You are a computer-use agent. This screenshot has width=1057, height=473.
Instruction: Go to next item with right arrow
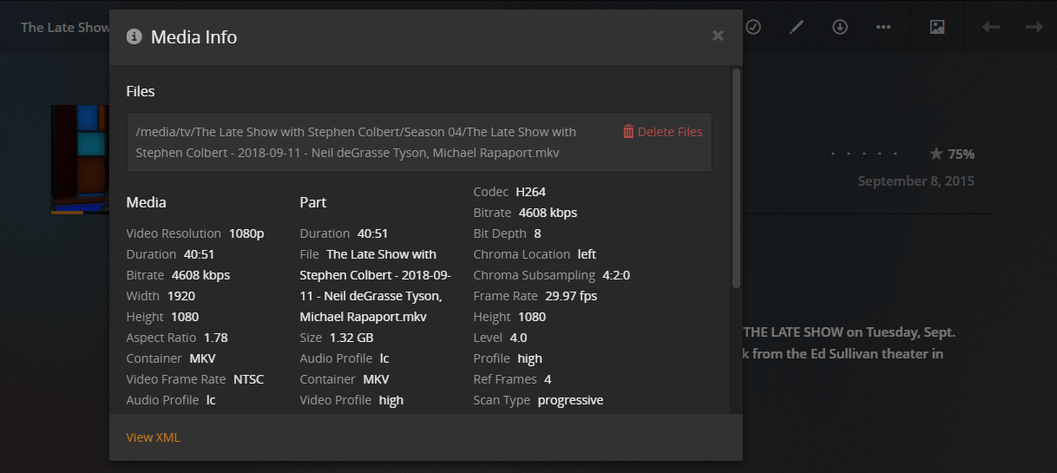tap(1034, 27)
